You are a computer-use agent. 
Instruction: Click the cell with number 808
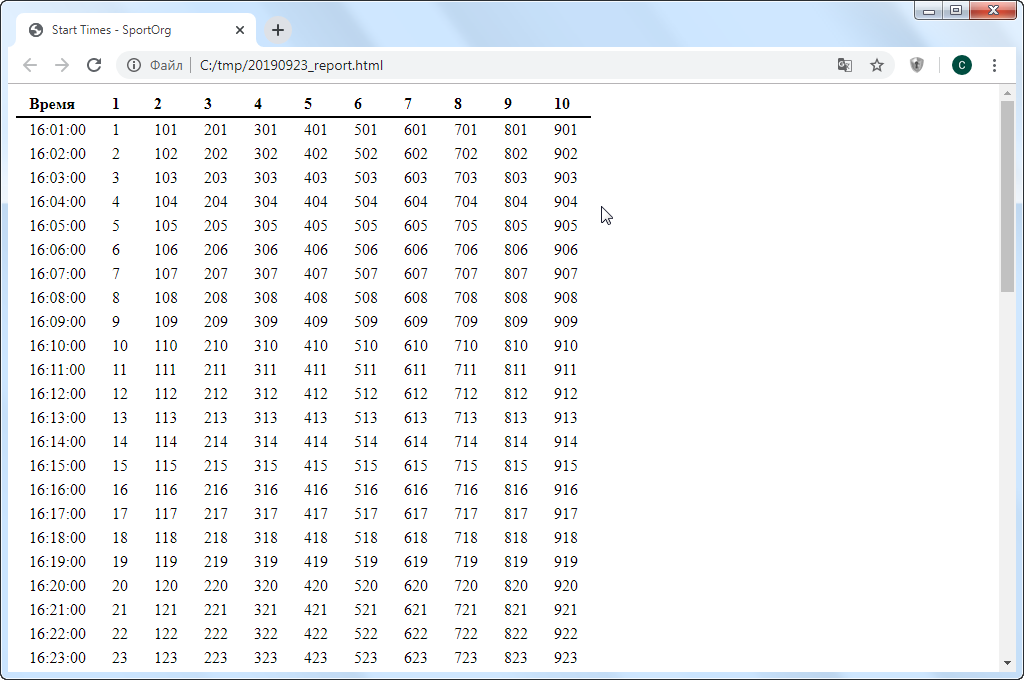coord(515,298)
